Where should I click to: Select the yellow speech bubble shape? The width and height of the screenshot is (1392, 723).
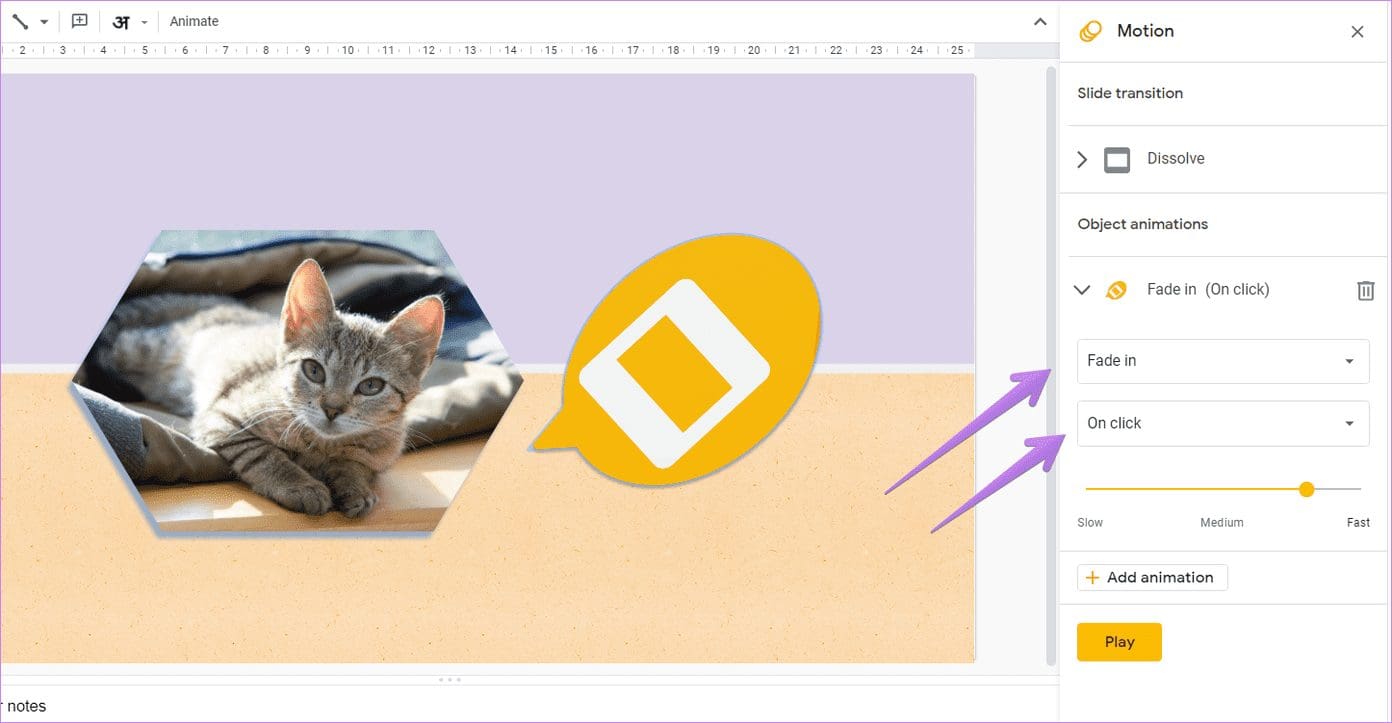(x=678, y=362)
